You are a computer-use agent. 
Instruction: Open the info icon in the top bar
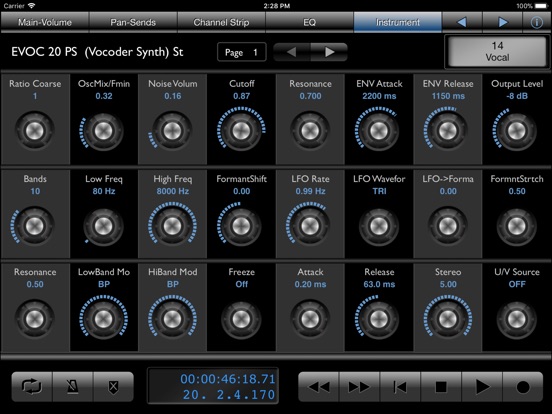[x=537, y=22]
